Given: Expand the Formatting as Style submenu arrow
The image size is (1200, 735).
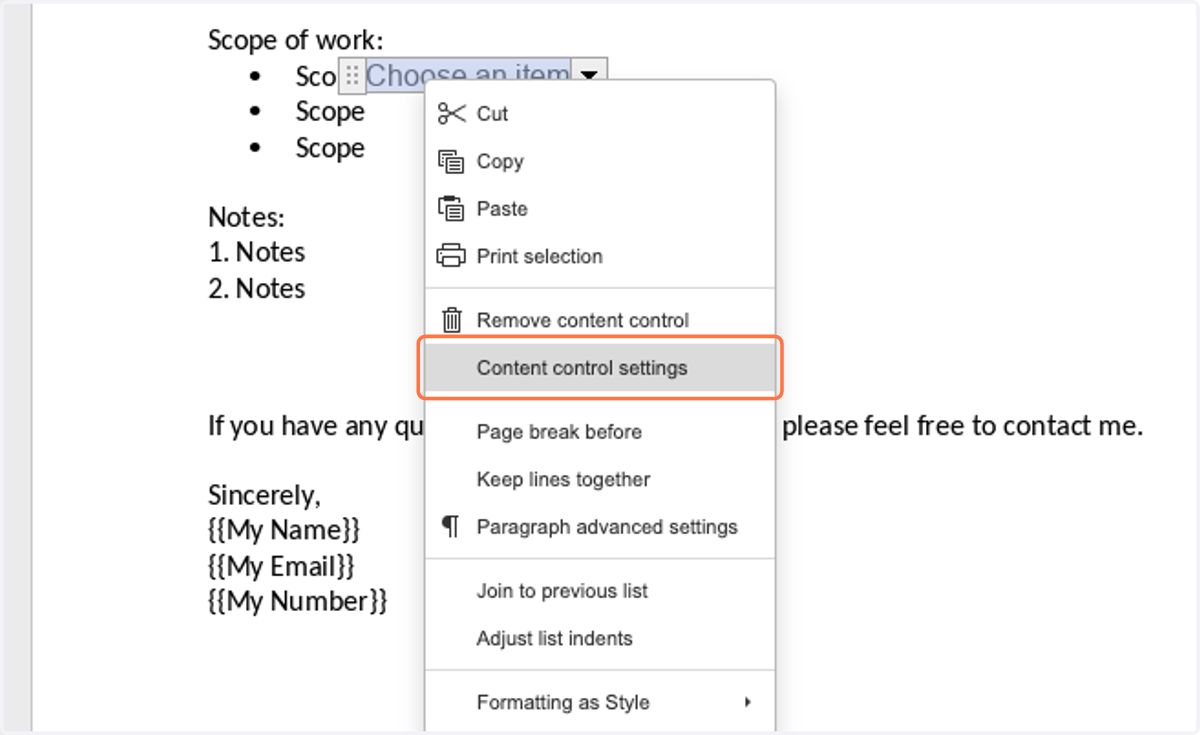Looking at the screenshot, I should click(x=747, y=702).
